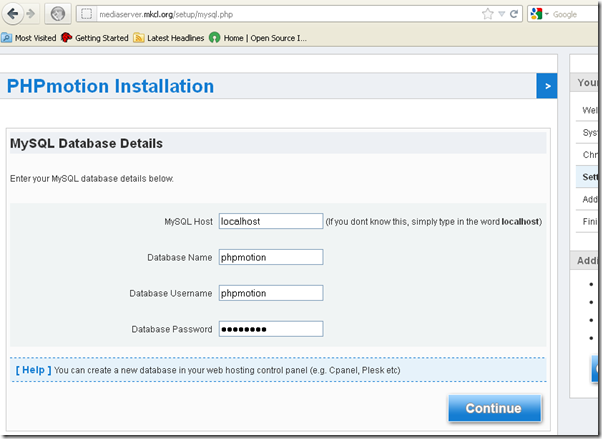Open the Most Visited bookmarks folder

click(x=29, y=38)
